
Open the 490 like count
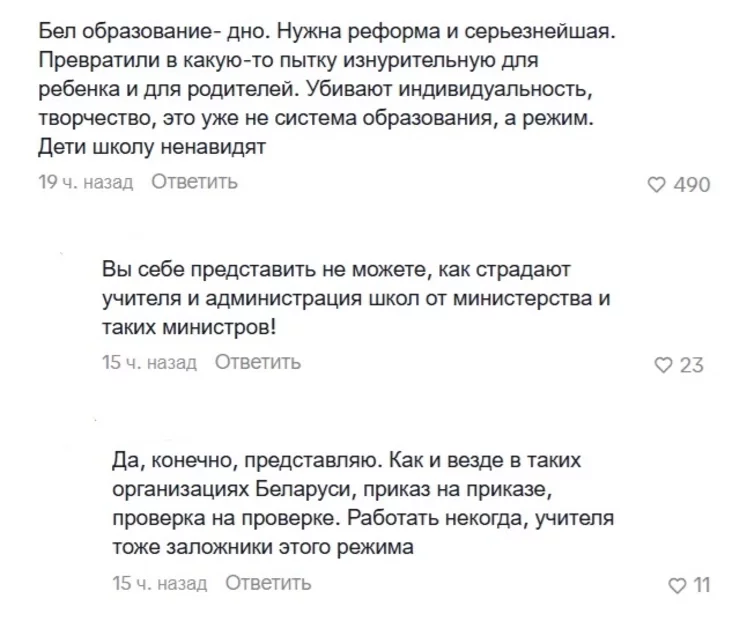(x=692, y=185)
